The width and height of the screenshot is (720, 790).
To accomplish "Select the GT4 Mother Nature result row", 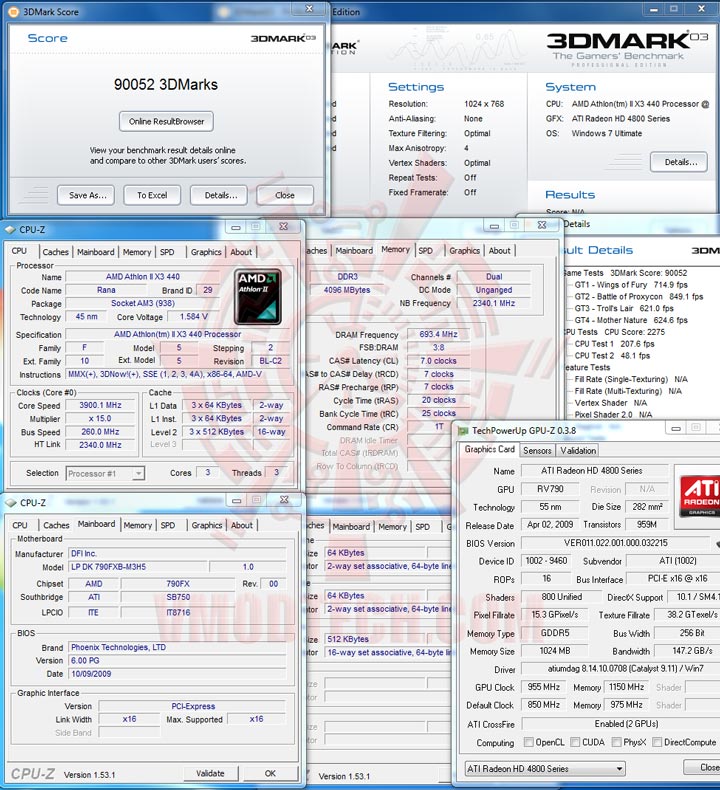I will click(x=631, y=320).
